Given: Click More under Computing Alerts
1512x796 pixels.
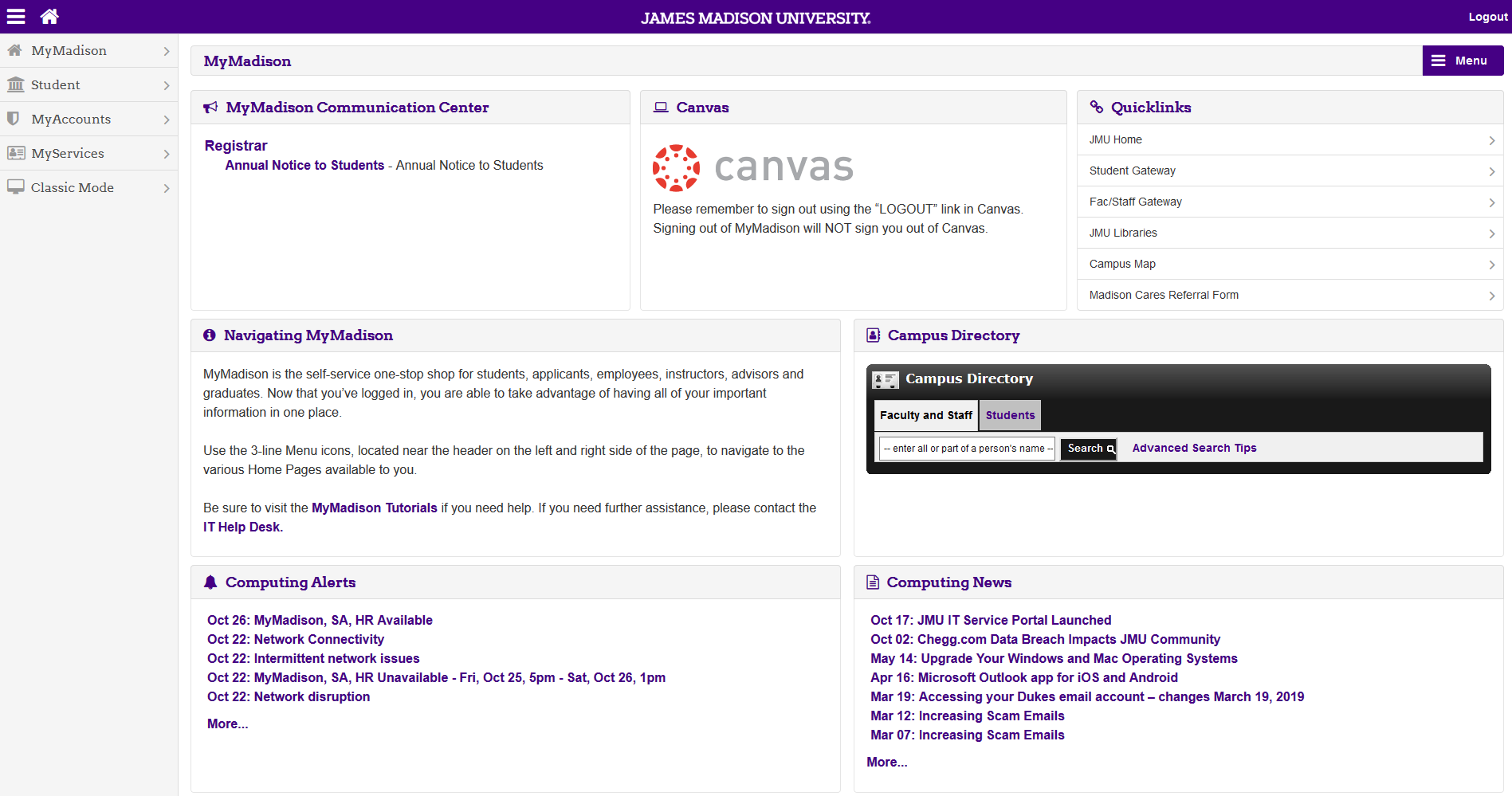Looking at the screenshot, I should coord(227,723).
